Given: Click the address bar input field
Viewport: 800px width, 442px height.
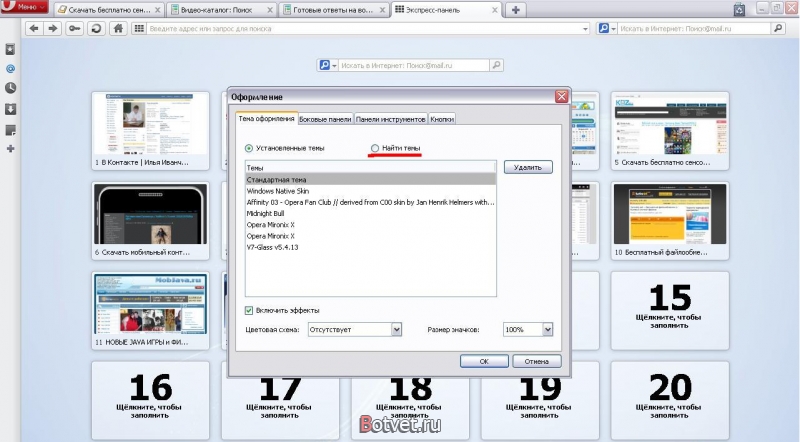Looking at the screenshot, I should pyautogui.click(x=363, y=29).
